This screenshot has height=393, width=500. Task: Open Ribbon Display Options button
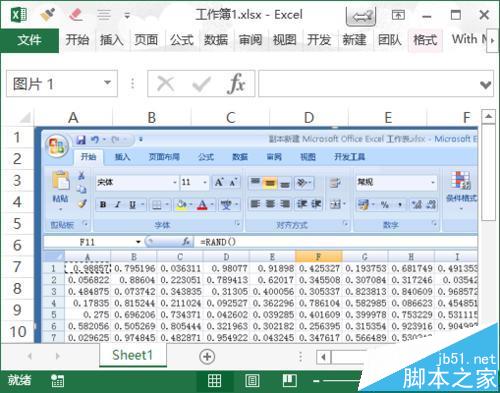tap(398, 15)
